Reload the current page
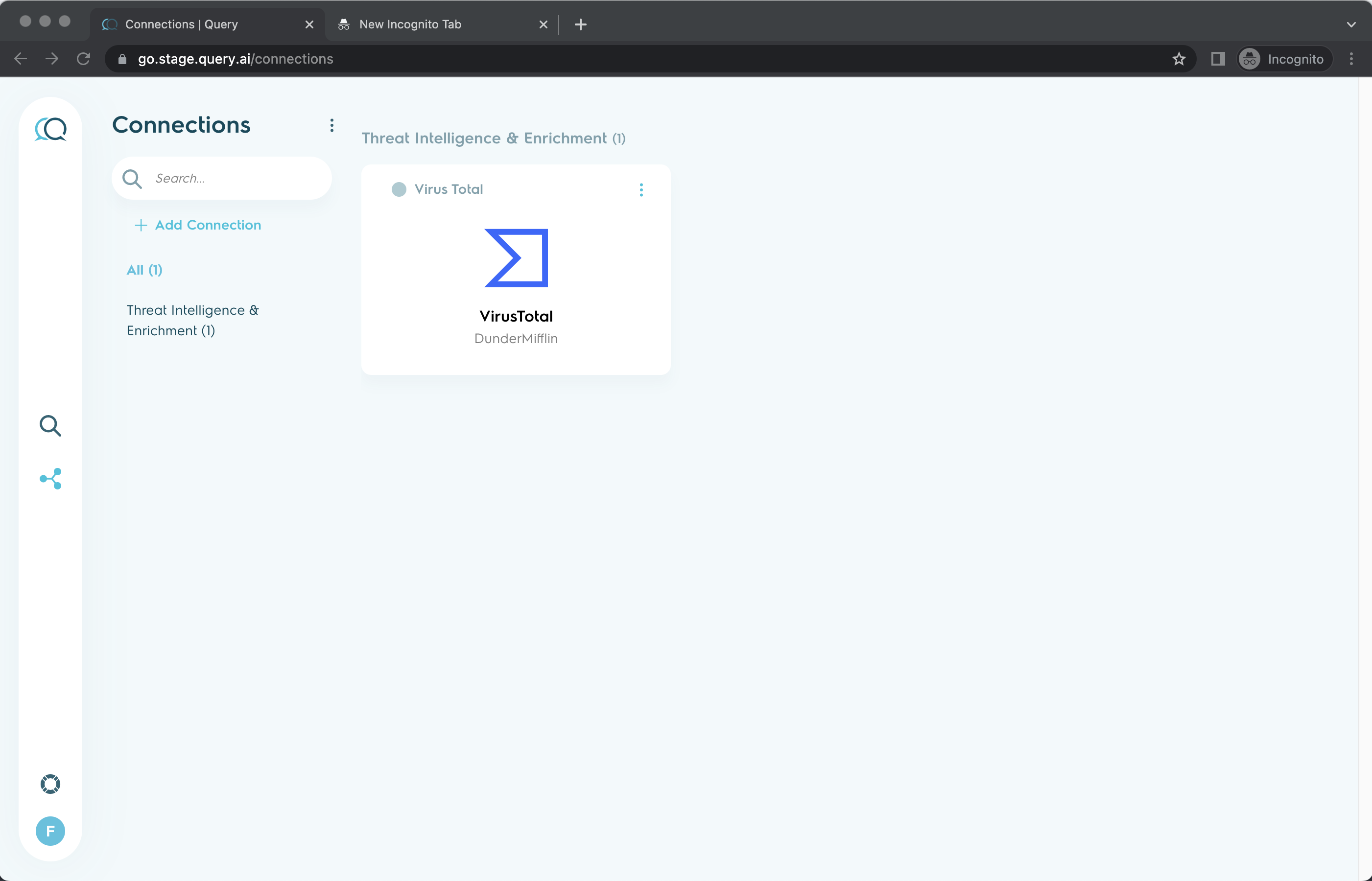This screenshot has height=881, width=1372. 84,59
